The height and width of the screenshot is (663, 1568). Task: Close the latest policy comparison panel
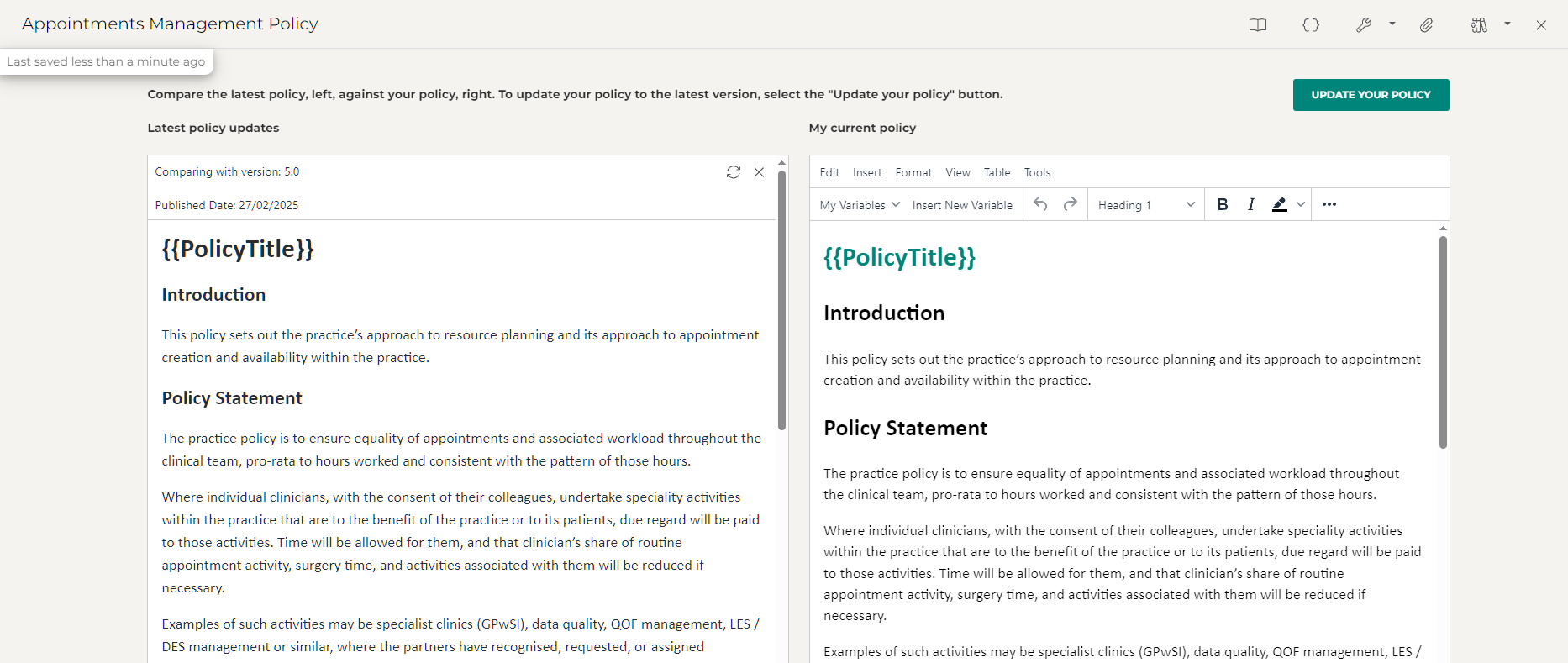coord(759,172)
